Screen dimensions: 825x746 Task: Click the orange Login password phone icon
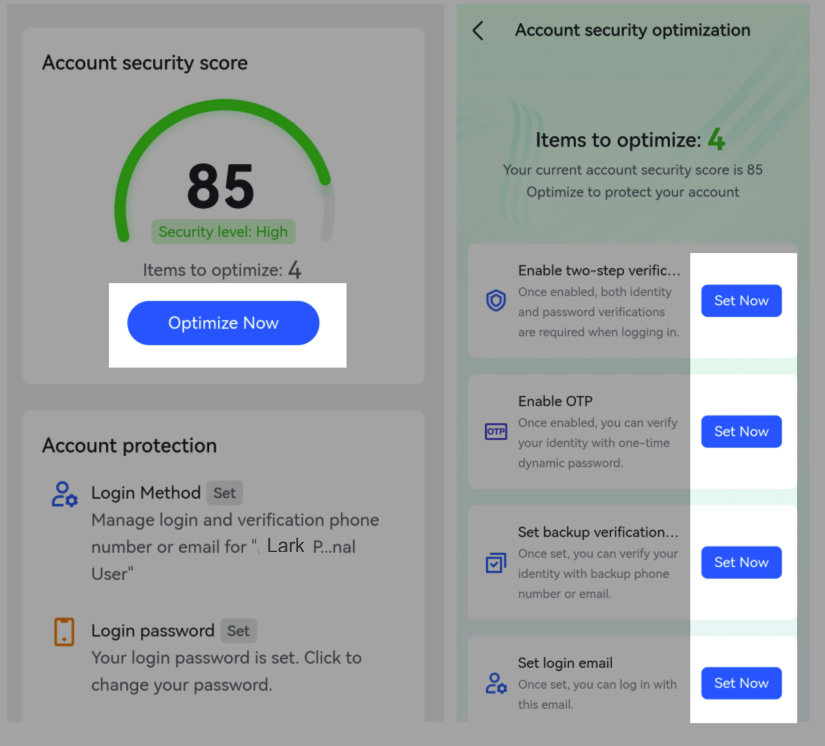(x=64, y=632)
